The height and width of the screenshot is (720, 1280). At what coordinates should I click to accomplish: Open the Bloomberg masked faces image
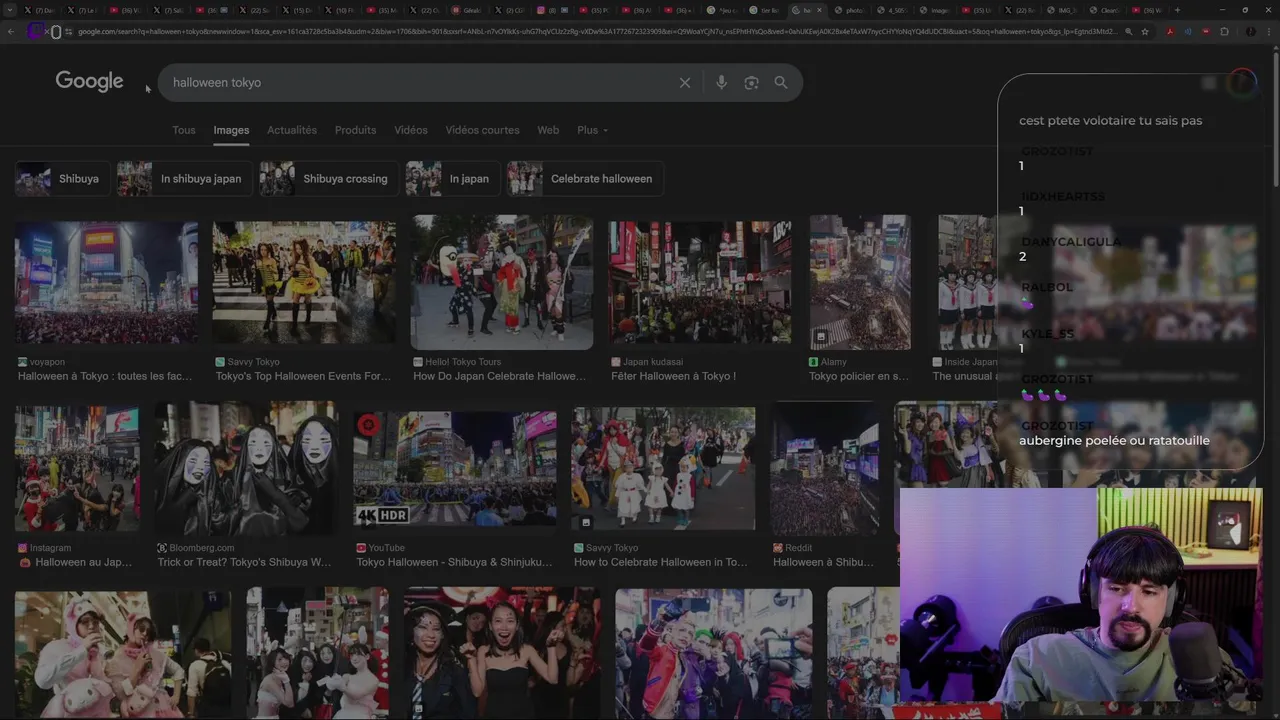246,467
